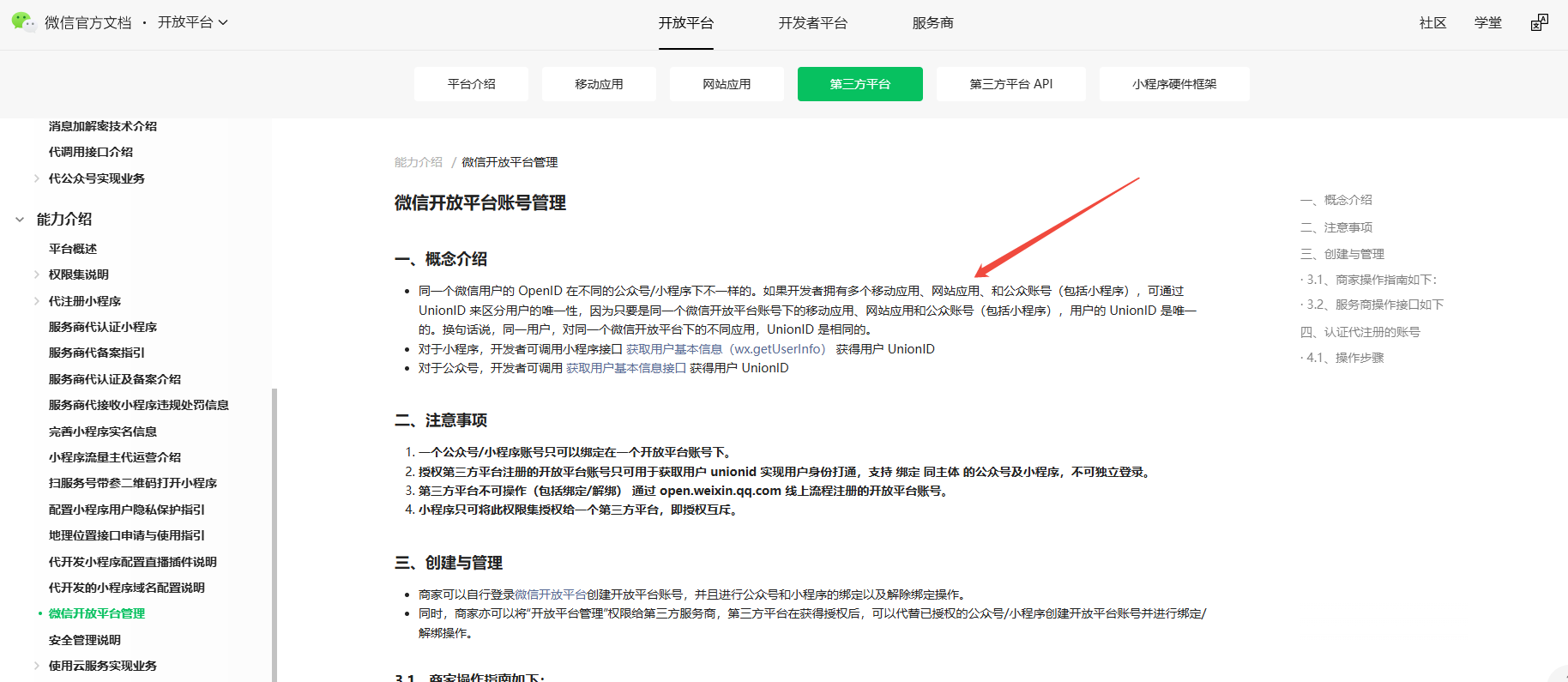This screenshot has width=1568, height=682.
Task: Open 地理位置接口申请与使用指引 item
Action: click(127, 535)
